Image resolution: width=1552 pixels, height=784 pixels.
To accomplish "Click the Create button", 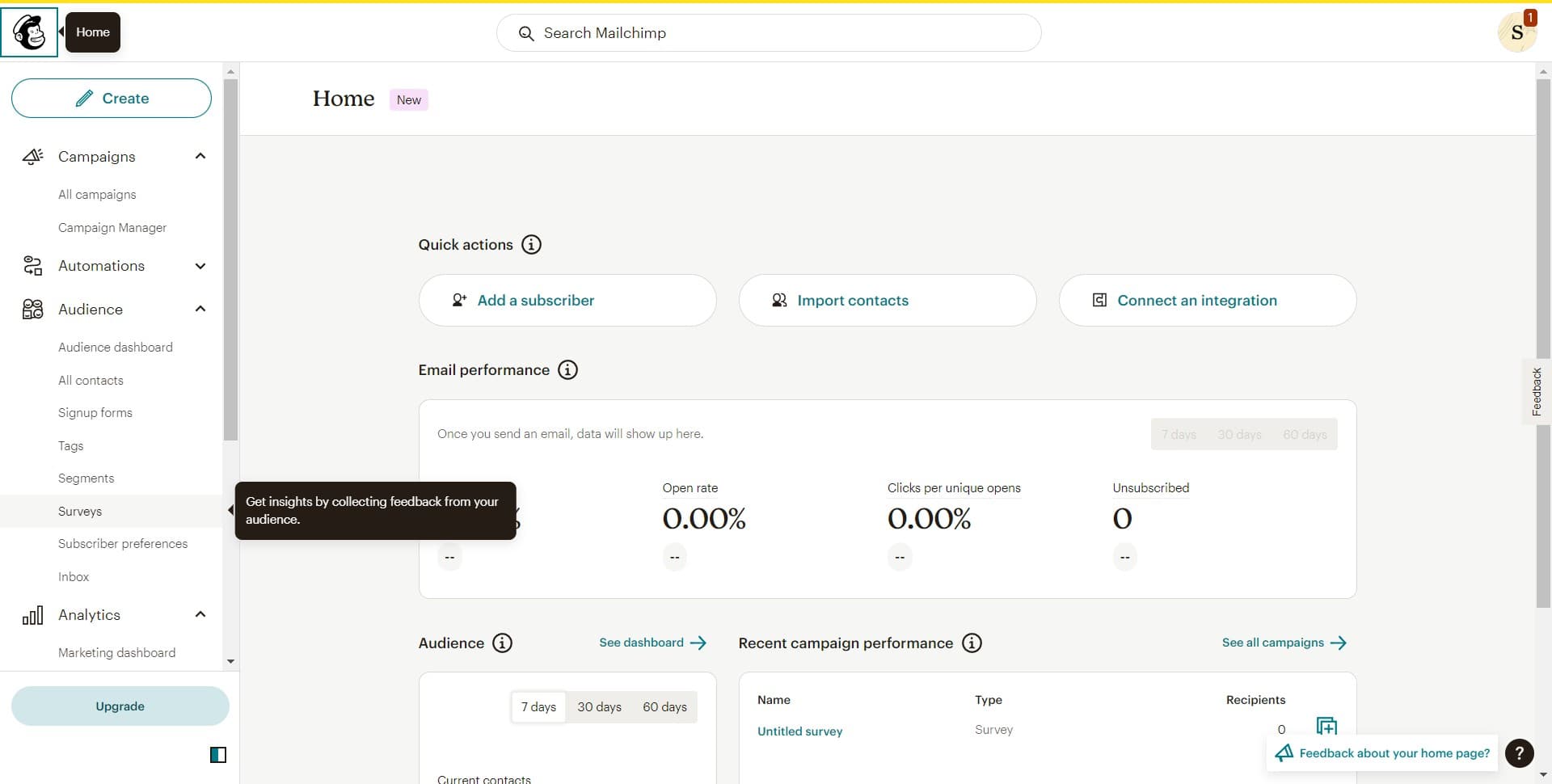I will (111, 98).
